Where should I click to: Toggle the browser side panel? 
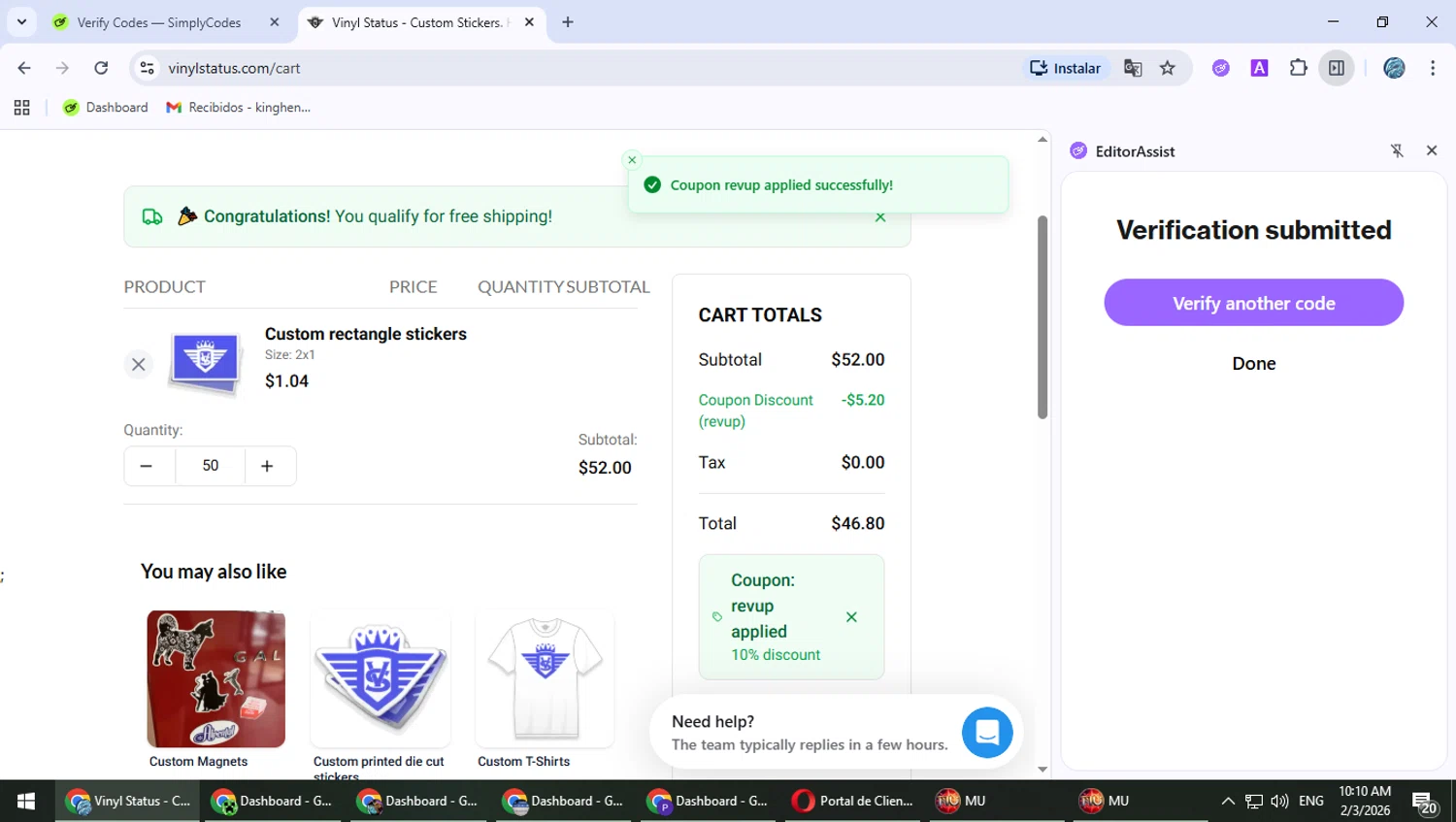(x=1337, y=68)
